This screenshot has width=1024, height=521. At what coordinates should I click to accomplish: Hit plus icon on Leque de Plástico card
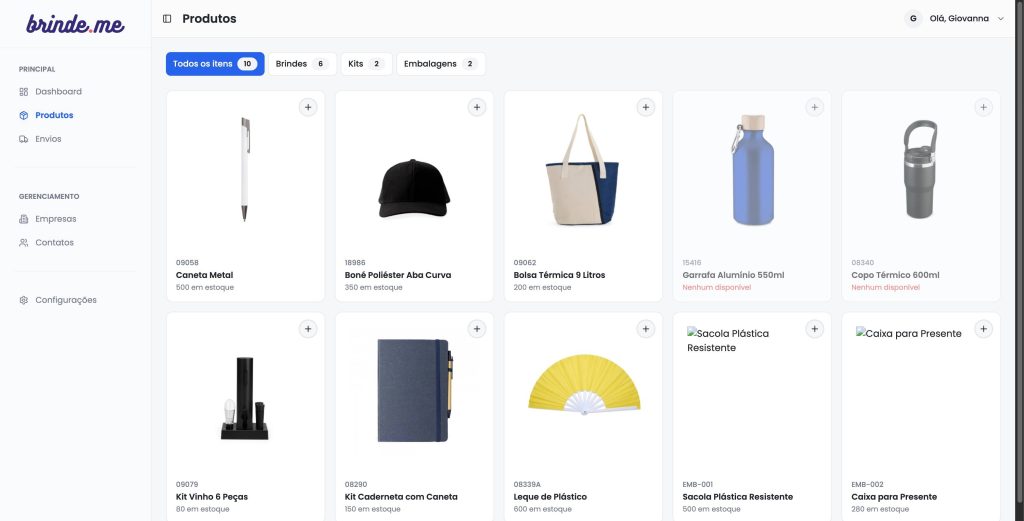(646, 329)
